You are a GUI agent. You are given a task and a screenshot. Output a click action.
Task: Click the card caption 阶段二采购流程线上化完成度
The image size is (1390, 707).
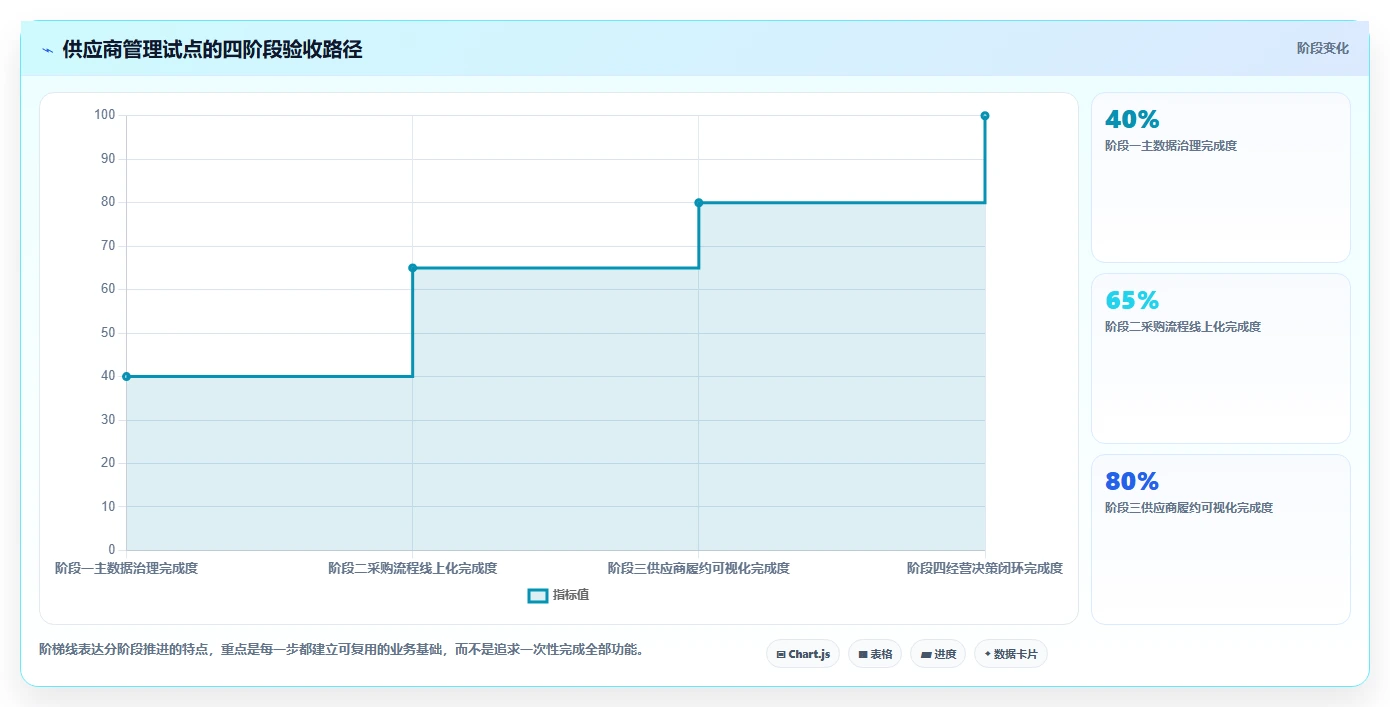(x=1183, y=327)
